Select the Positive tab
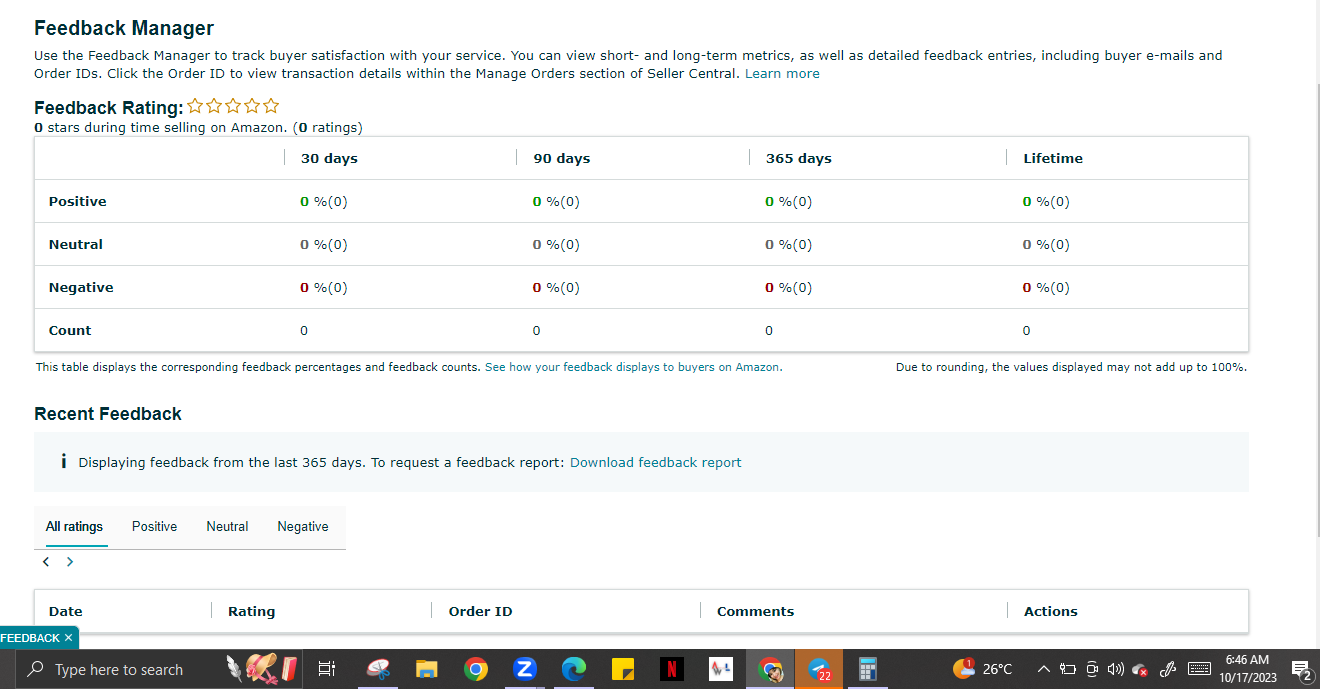Screen dimensions: 1320x689 tap(154, 526)
